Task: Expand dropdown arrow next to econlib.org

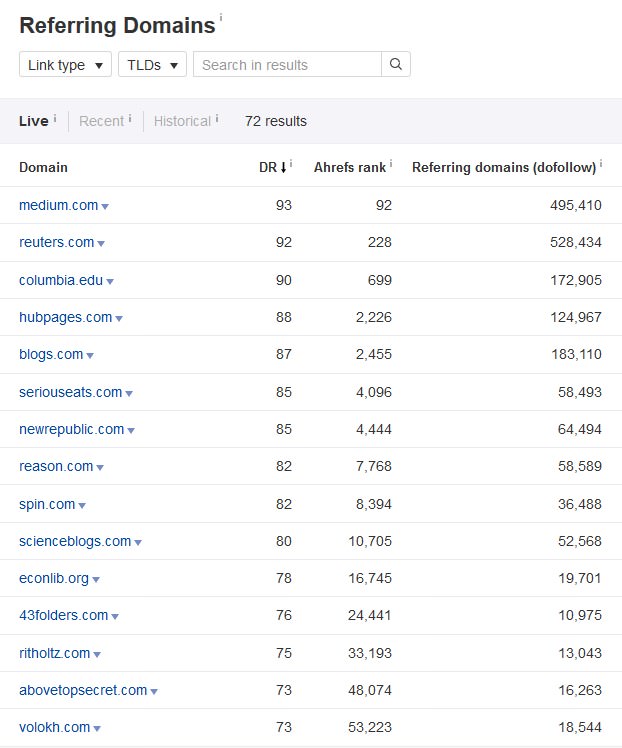Action: pyautogui.click(x=95, y=580)
